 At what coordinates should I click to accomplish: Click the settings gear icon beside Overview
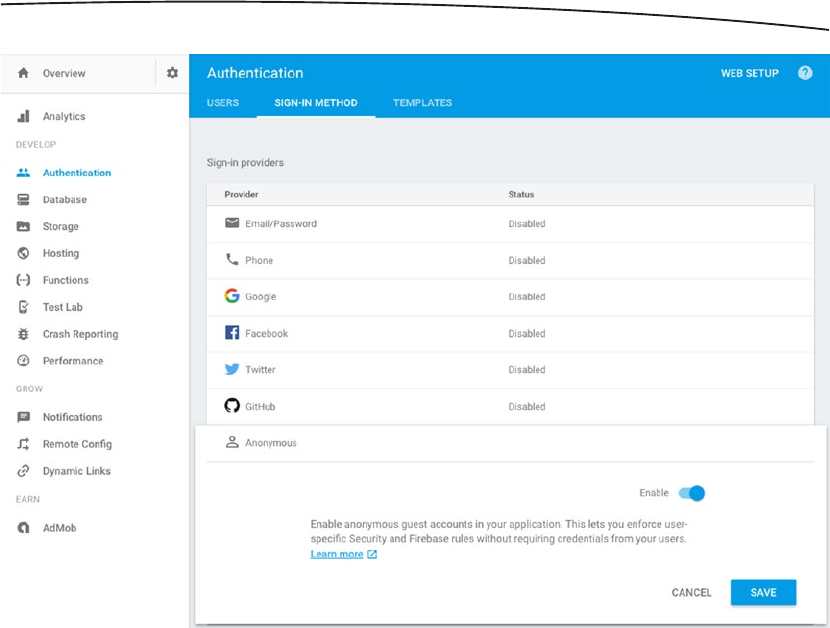coord(172,73)
